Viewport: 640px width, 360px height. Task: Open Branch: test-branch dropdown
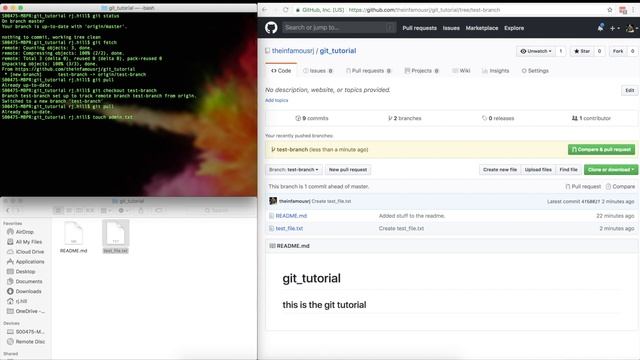pyautogui.click(x=293, y=169)
